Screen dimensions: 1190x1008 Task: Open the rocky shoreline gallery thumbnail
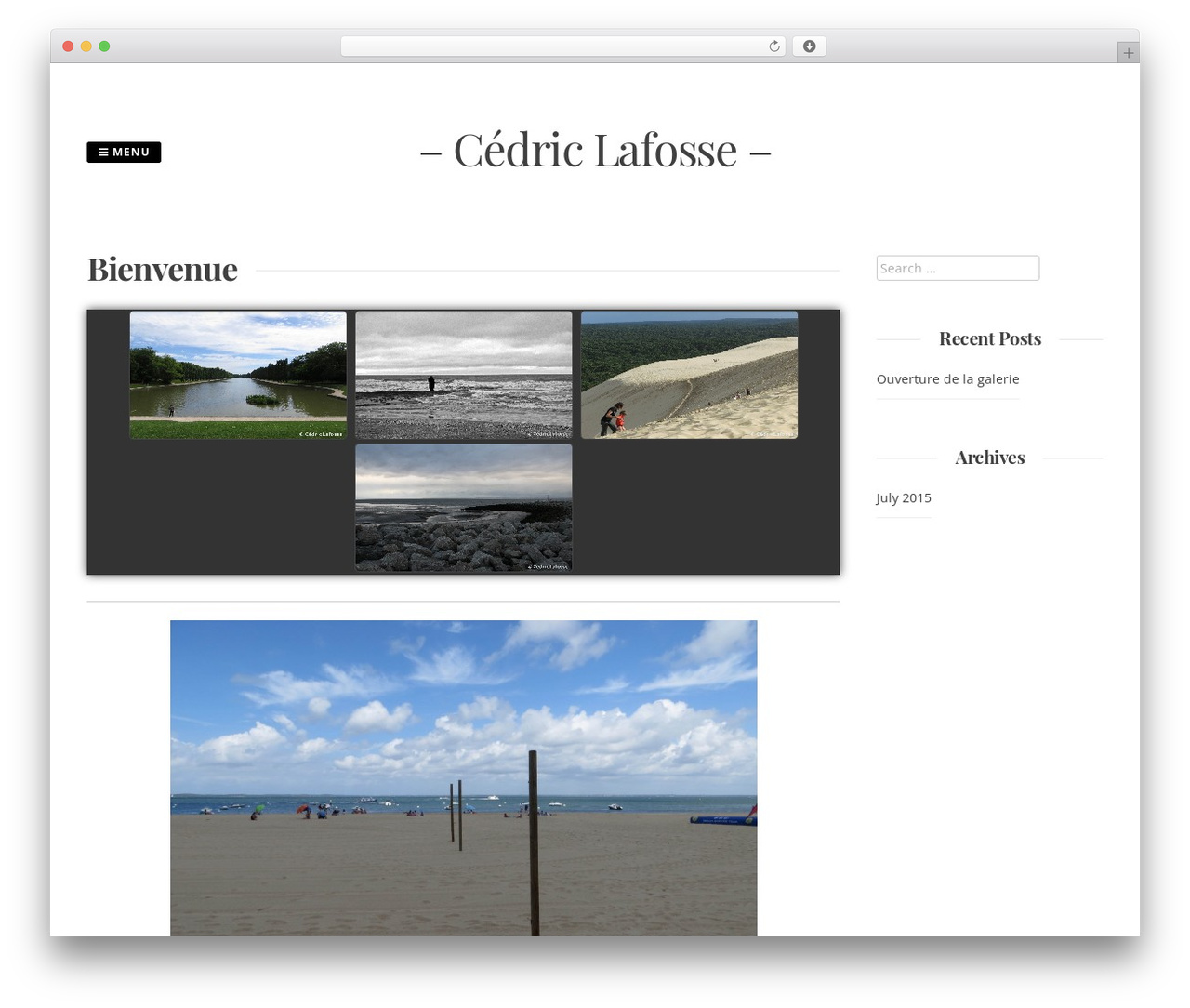(x=464, y=507)
